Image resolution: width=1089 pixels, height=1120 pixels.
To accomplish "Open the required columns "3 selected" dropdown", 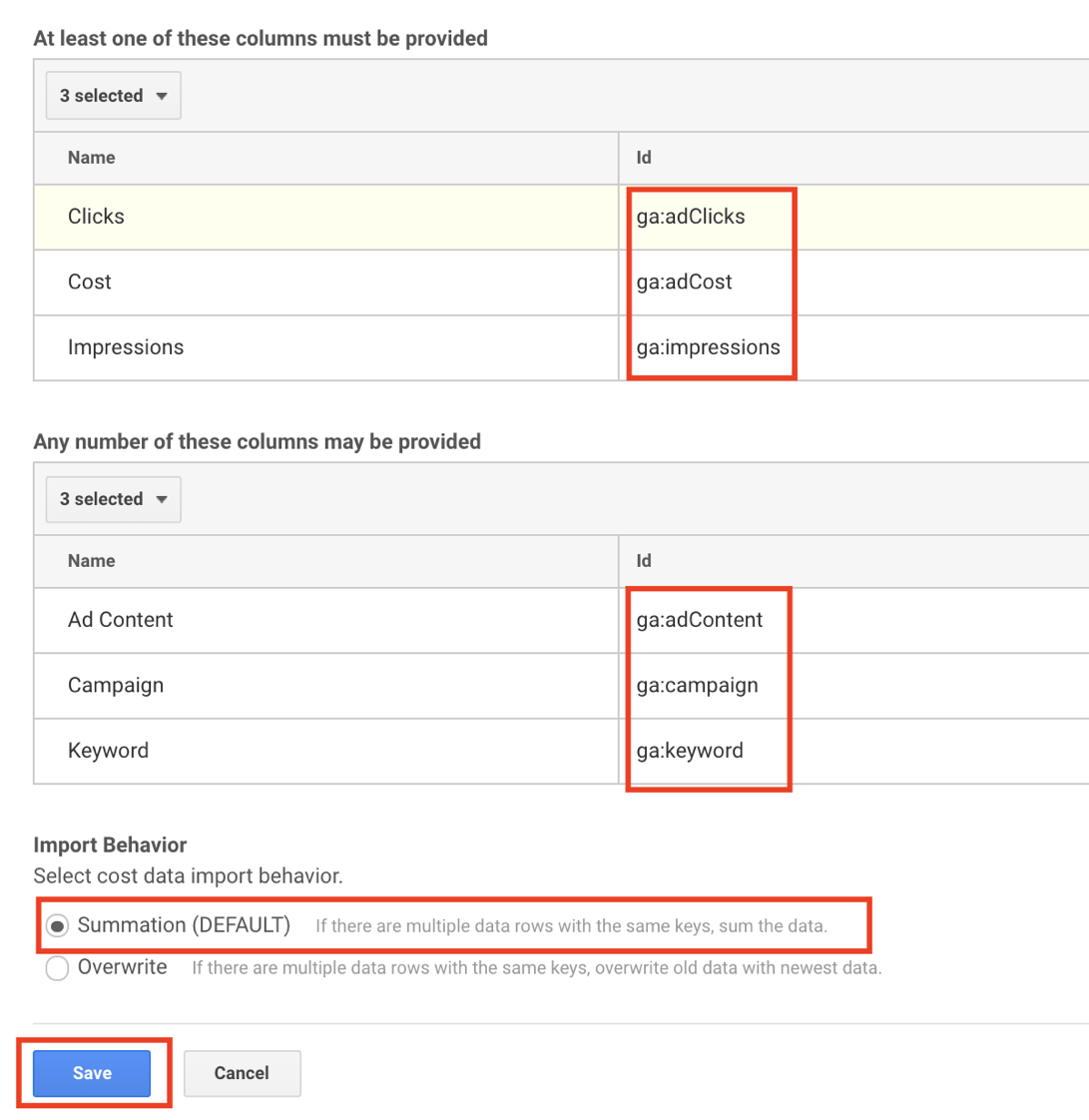I will [113, 96].
